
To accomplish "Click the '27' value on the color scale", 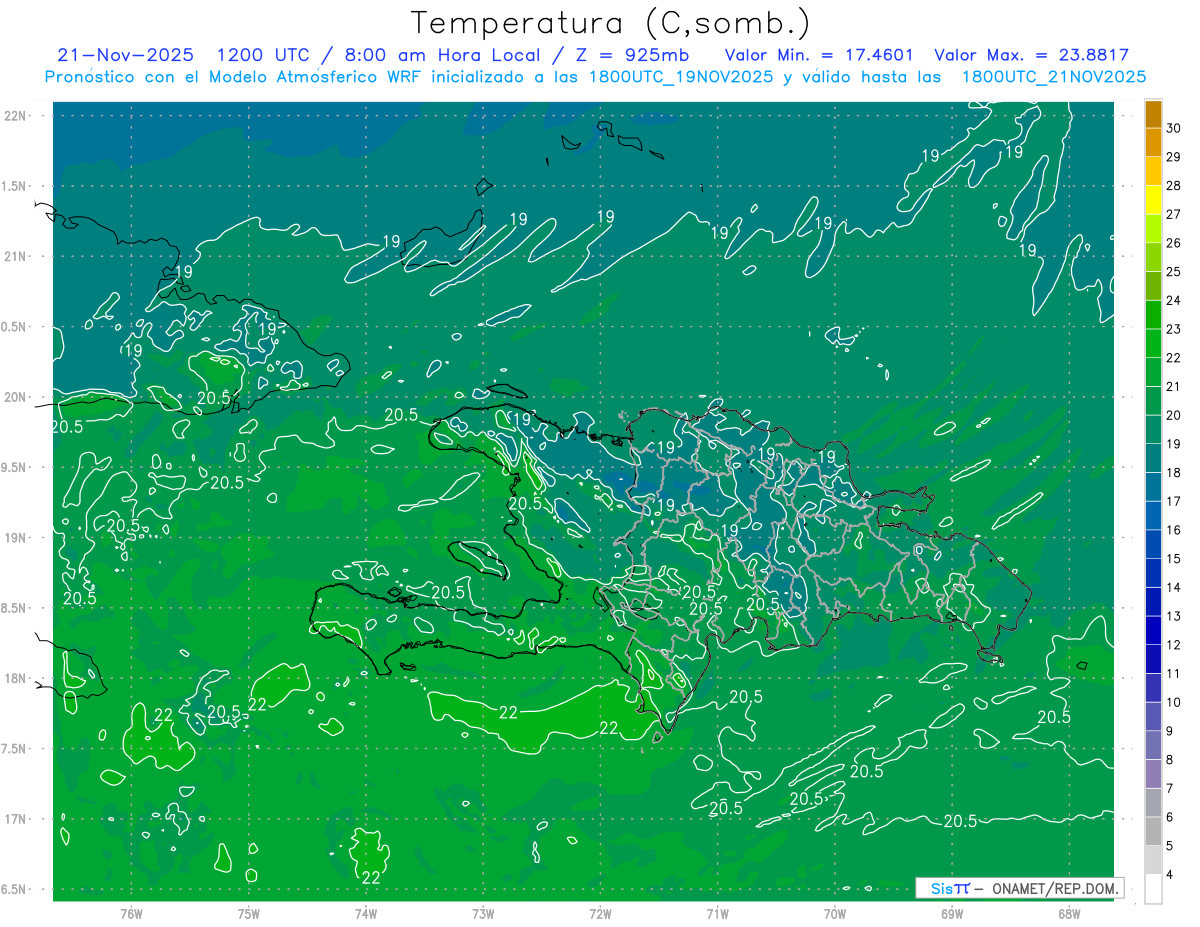I will pos(1174,214).
